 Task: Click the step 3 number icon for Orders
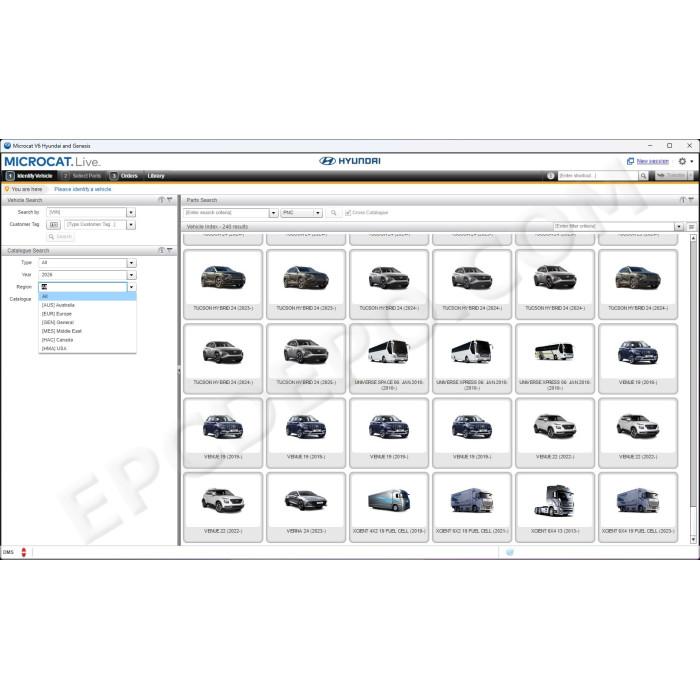tap(114, 176)
